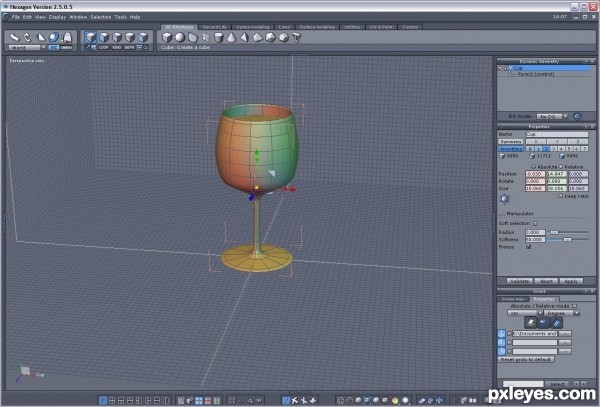Click the Apply button

click(x=571, y=281)
